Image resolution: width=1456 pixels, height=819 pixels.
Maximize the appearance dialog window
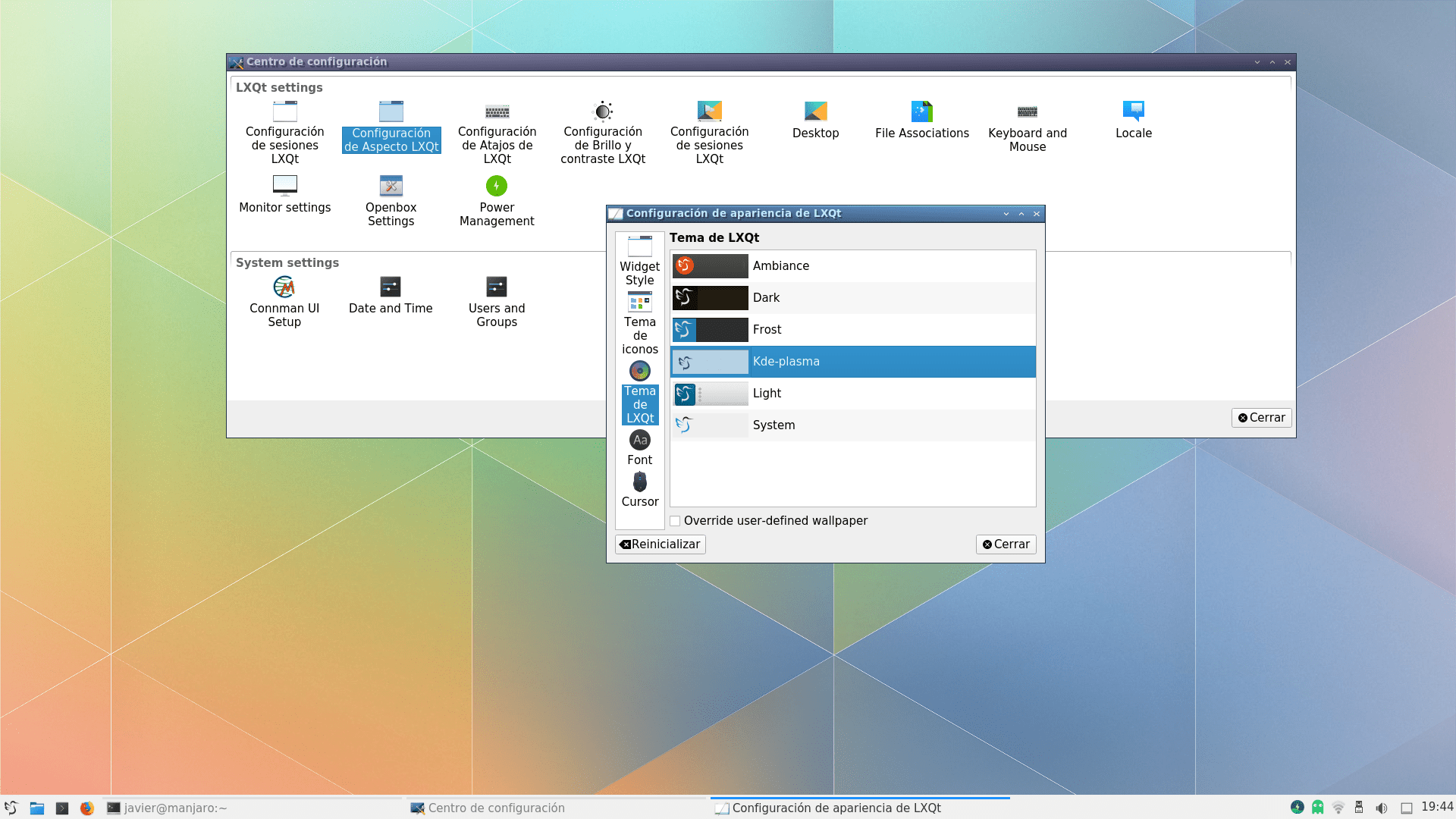click(1021, 214)
